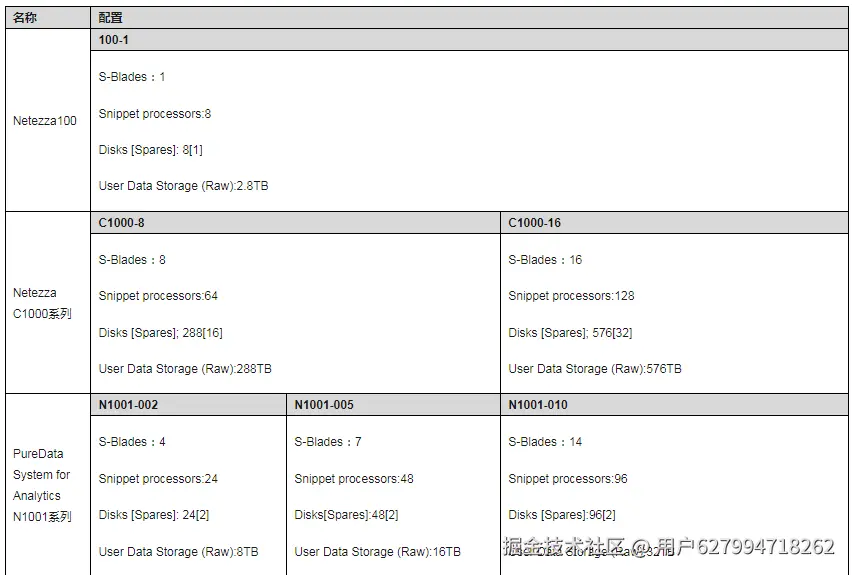Screen dimensions: 852x575
Task: Click "Disks [Spares]; 288[16]" text
Action: (161, 333)
